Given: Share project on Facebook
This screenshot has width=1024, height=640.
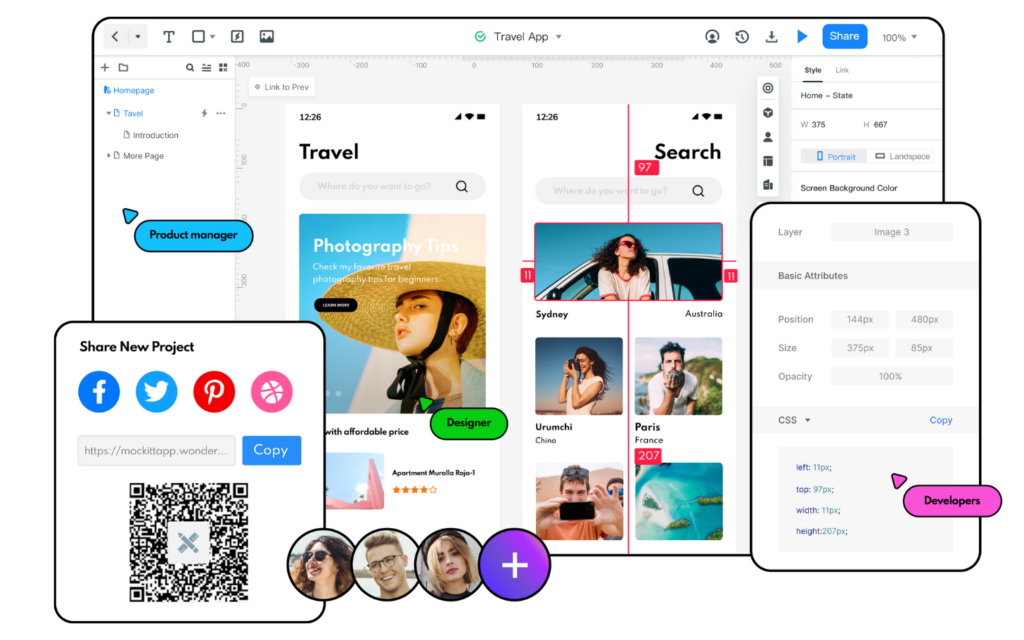Looking at the screenshot, I should click(99, 392).
